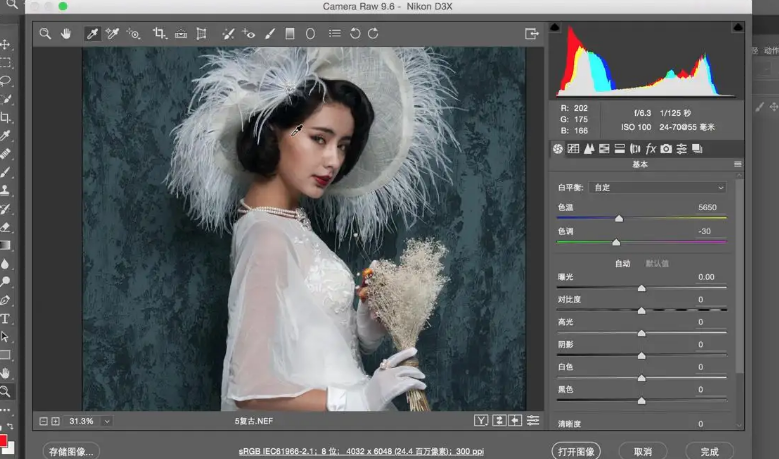Image resolution: width=779 pixels, height=459 pixels.
Task: Select the Red Eye Removal tool
Action: point(249,33)
